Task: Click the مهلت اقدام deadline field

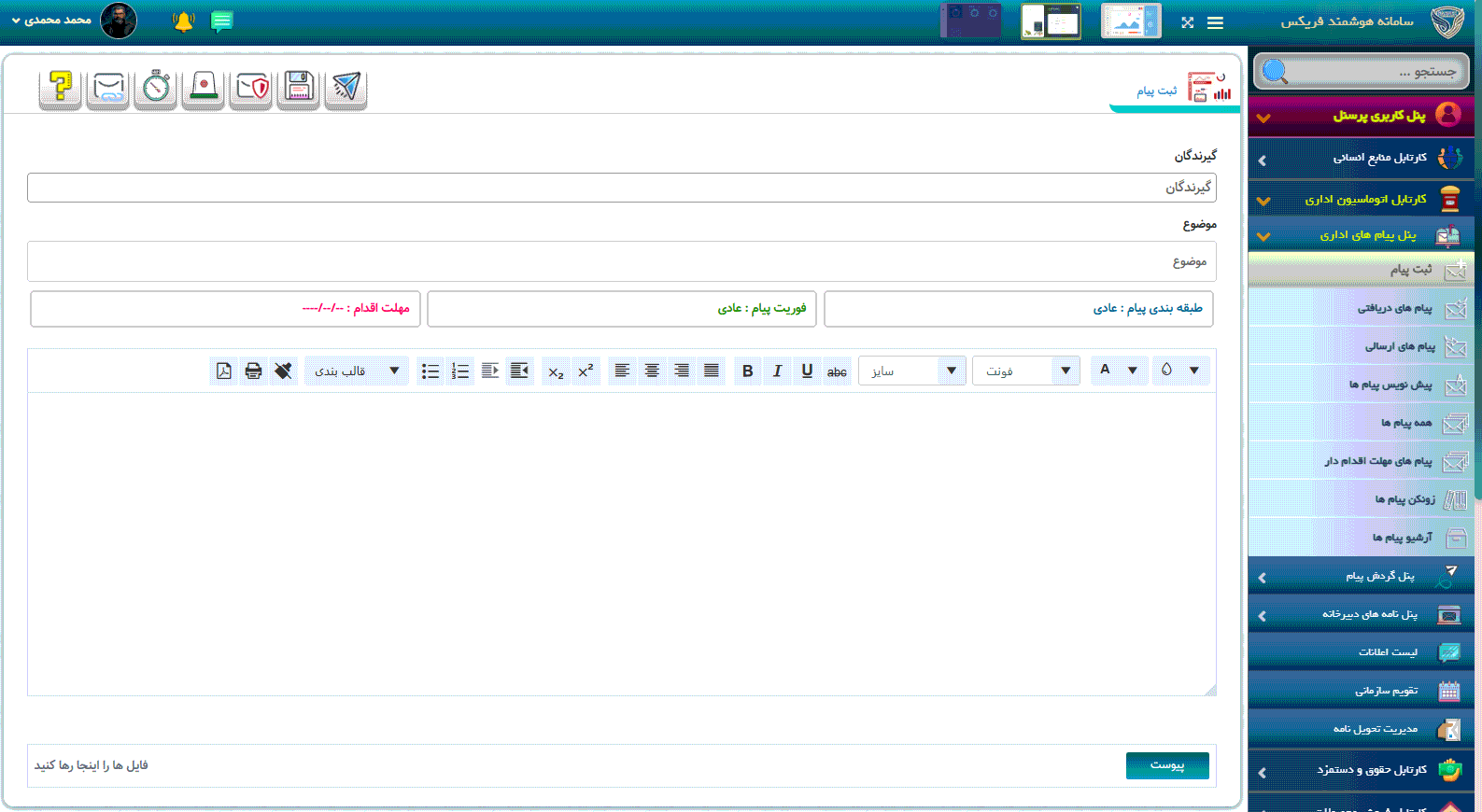Action: [x=225, y=309]
